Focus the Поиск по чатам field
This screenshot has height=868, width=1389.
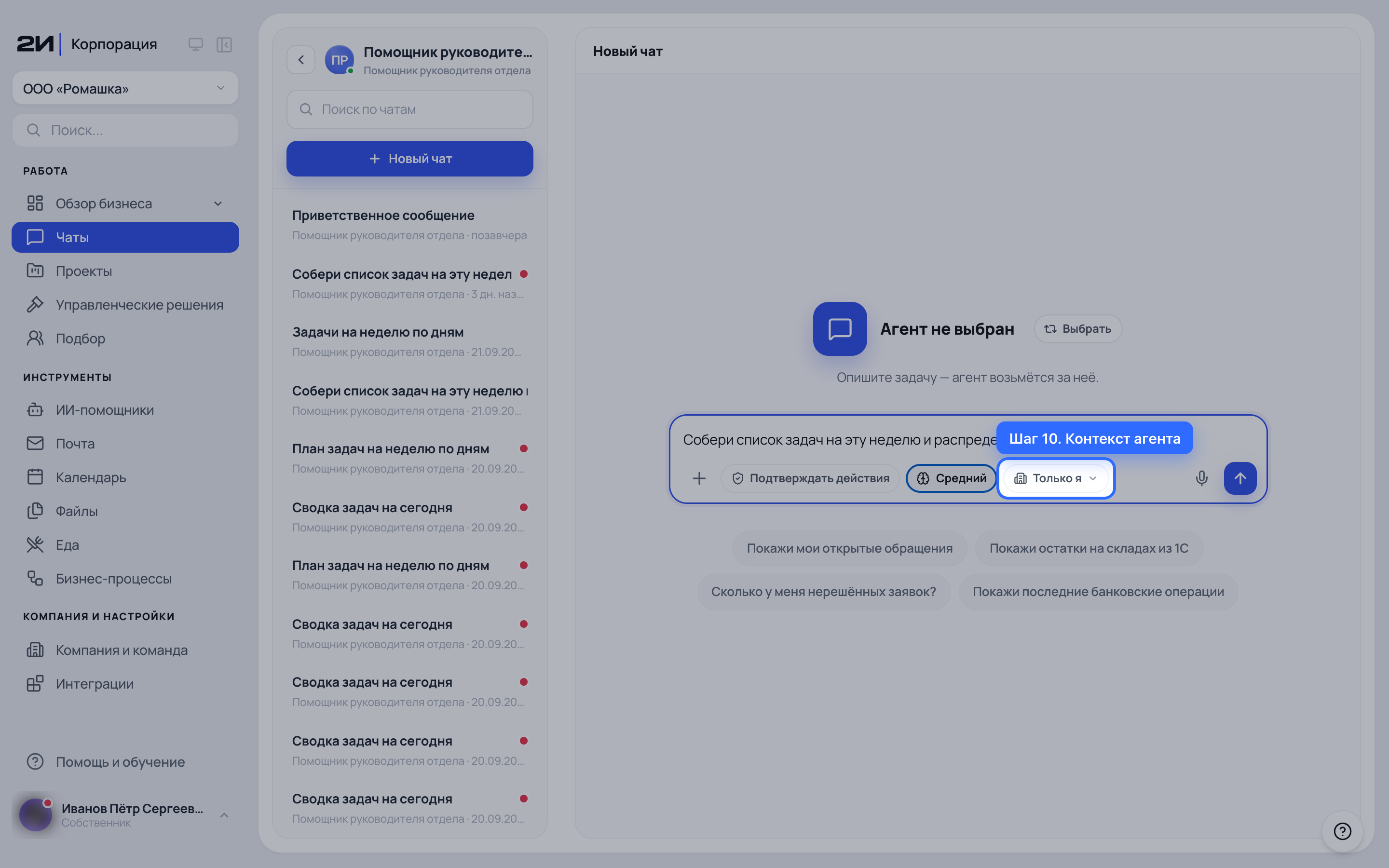(410, 109)
